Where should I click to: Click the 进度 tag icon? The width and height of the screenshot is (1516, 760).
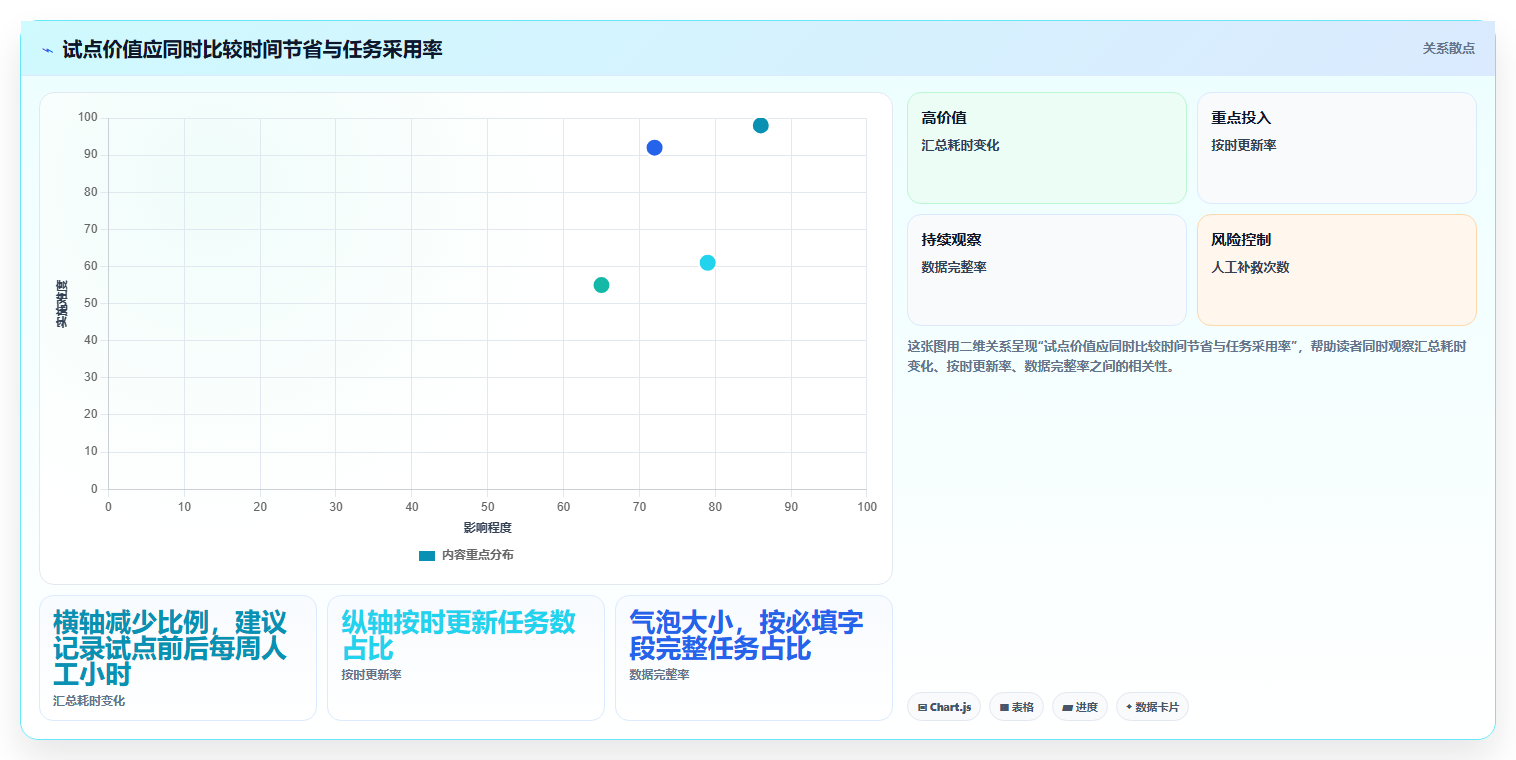pyautogui.click(x=1067, y=707)
